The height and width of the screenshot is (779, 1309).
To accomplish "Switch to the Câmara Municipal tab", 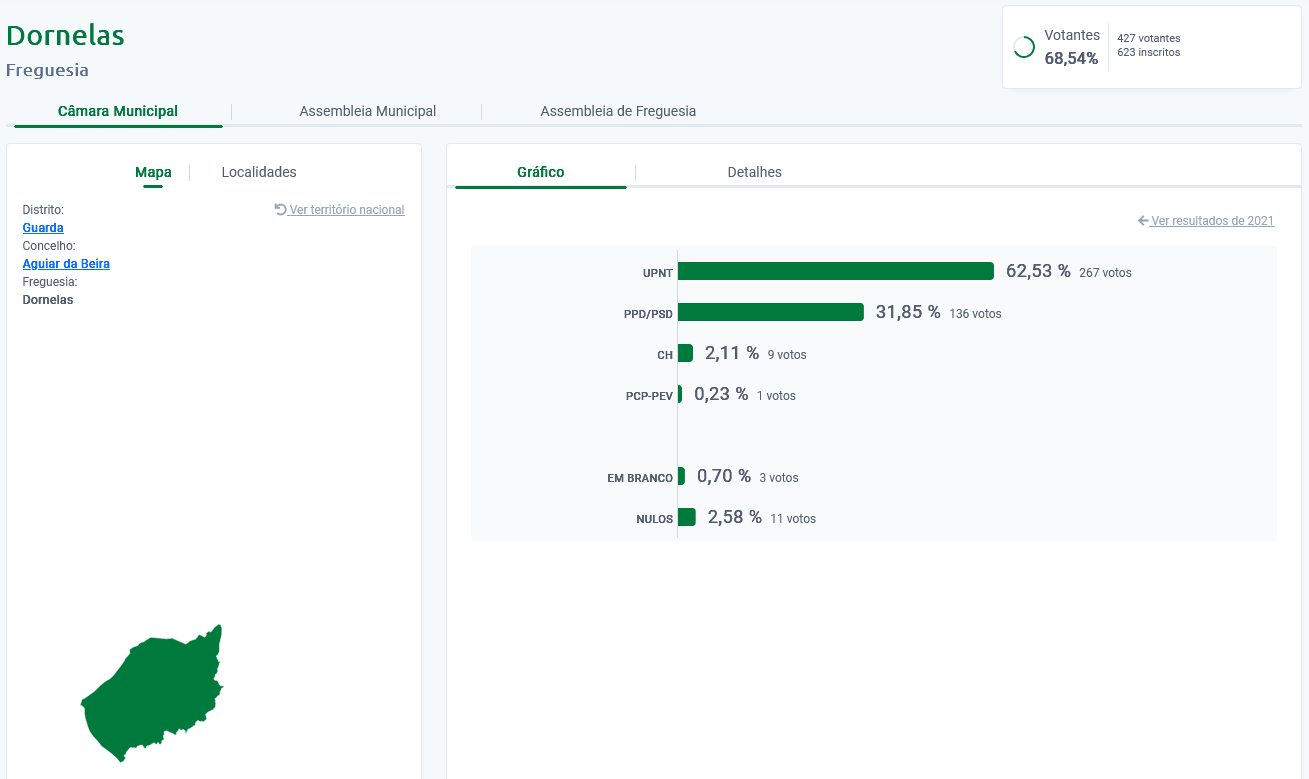I will 118,111.
